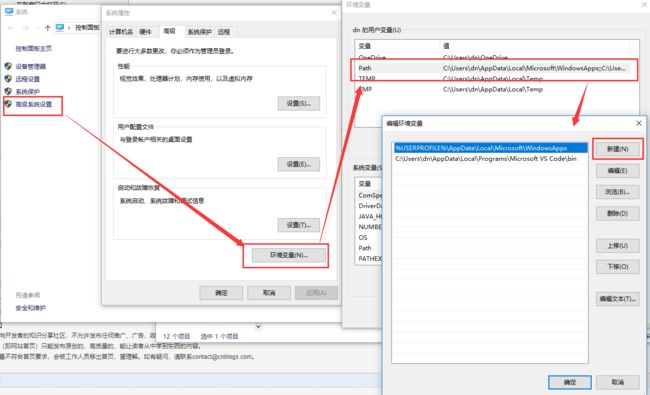Viewport: 650px width, 395px height.
Task: Select OS row in system variables
Action: [369, 237]
